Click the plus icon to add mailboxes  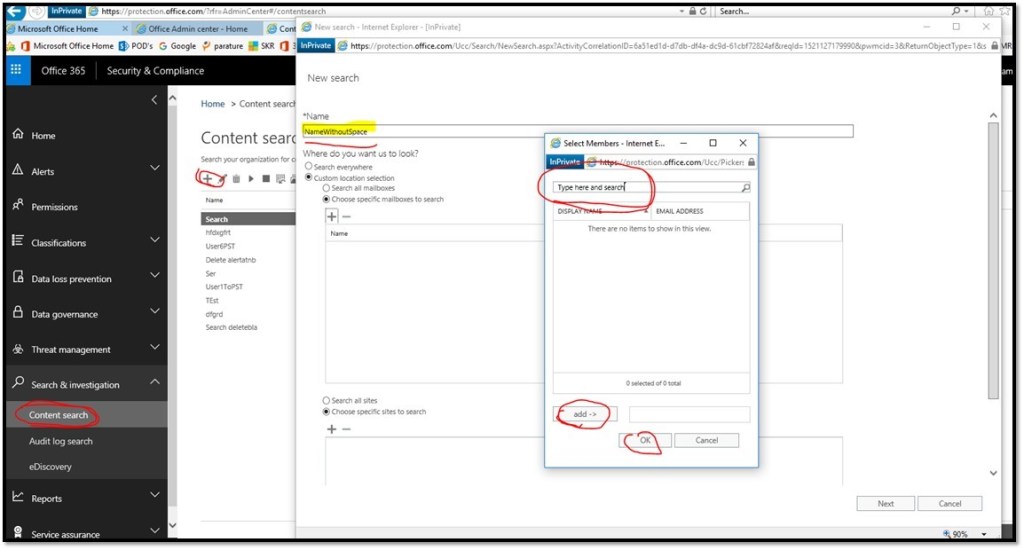pyautogui.click(x=332, y=216)
